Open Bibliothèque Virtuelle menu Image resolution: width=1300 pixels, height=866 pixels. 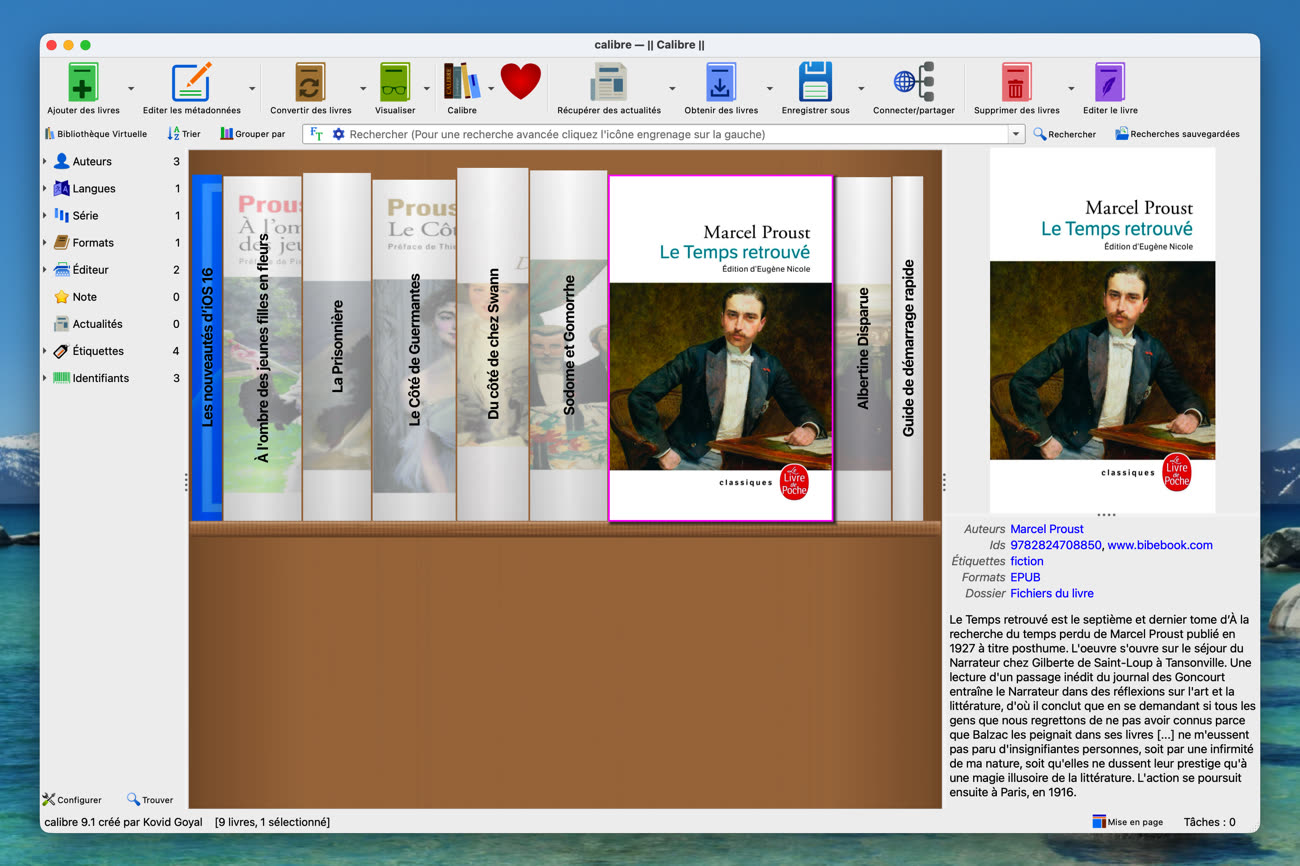coord(96,134)
